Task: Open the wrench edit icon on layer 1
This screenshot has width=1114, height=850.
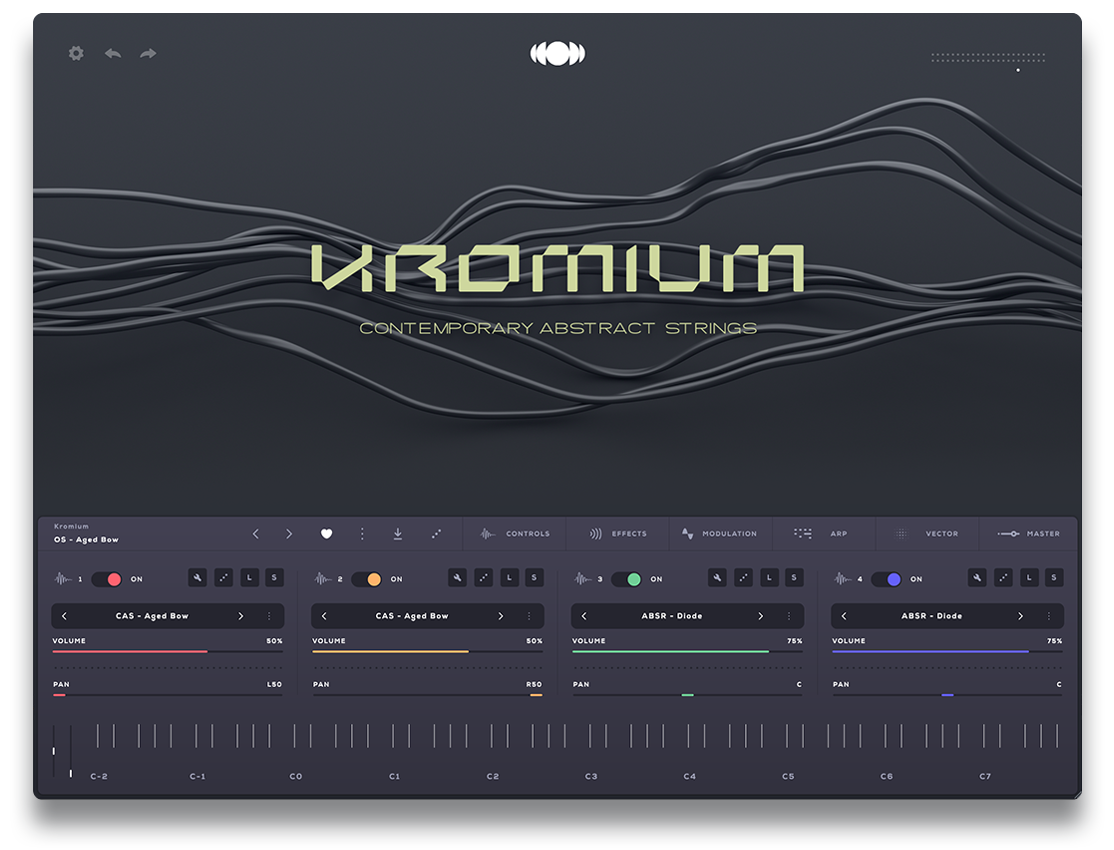Action: pyautogui.click(x=197, y=578)
